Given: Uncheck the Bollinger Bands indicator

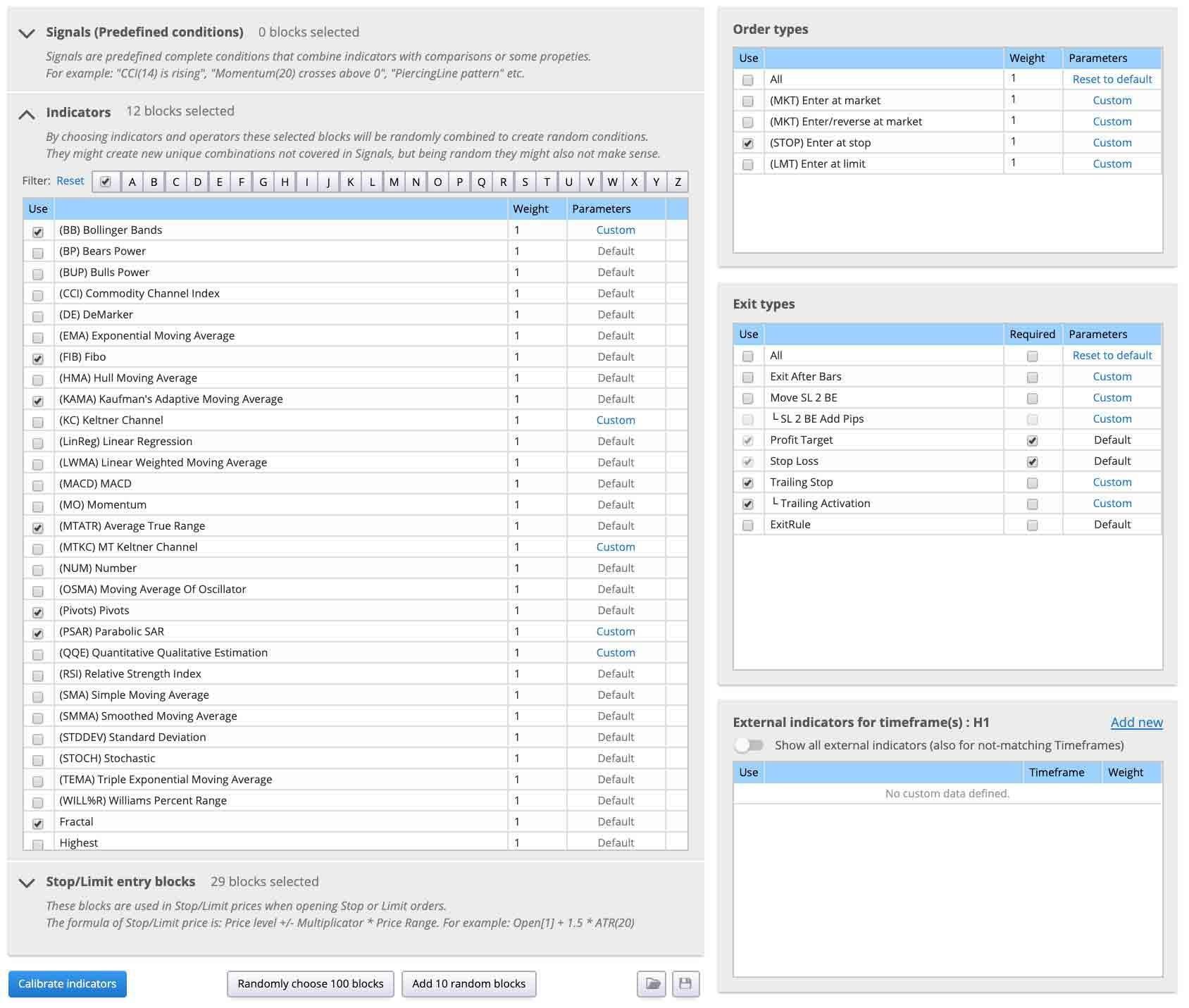Looking at the screenshot, I should (38, 232).
